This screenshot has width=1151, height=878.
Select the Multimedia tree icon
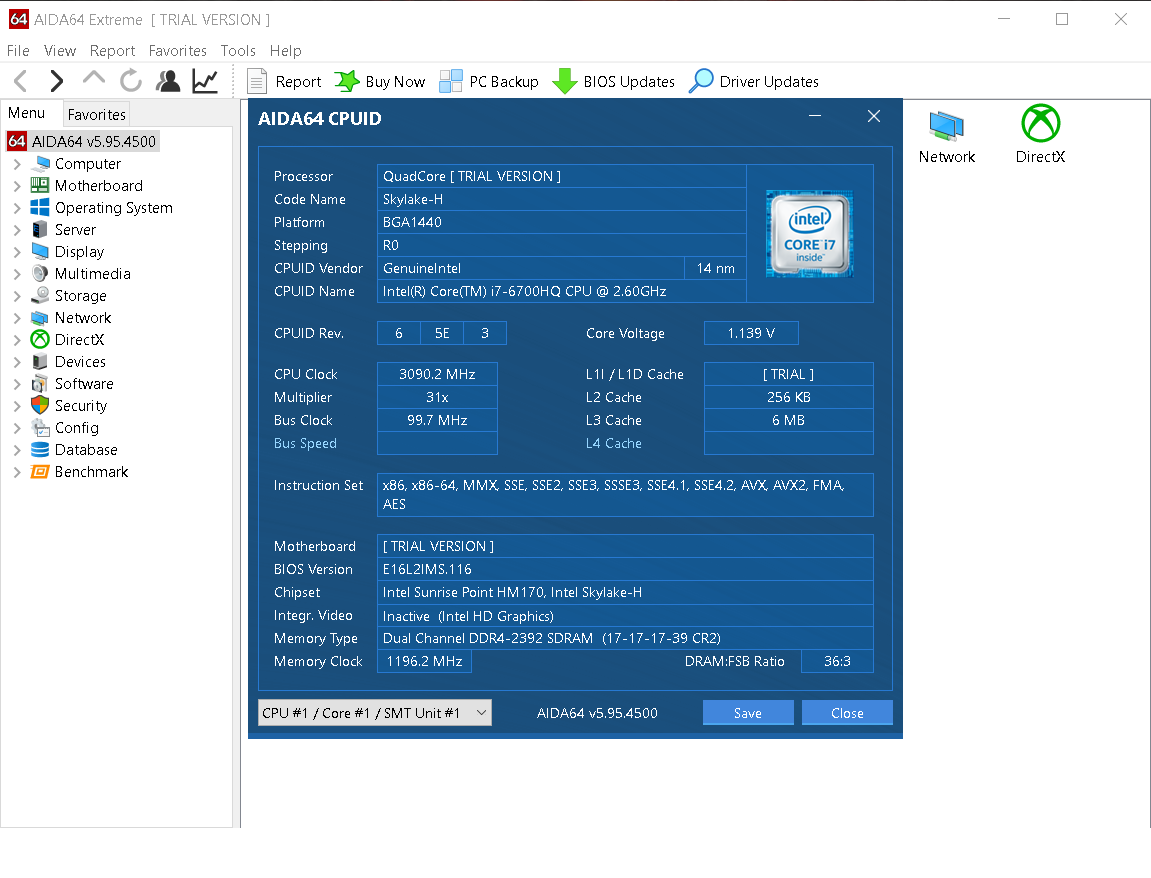[40, 274]
